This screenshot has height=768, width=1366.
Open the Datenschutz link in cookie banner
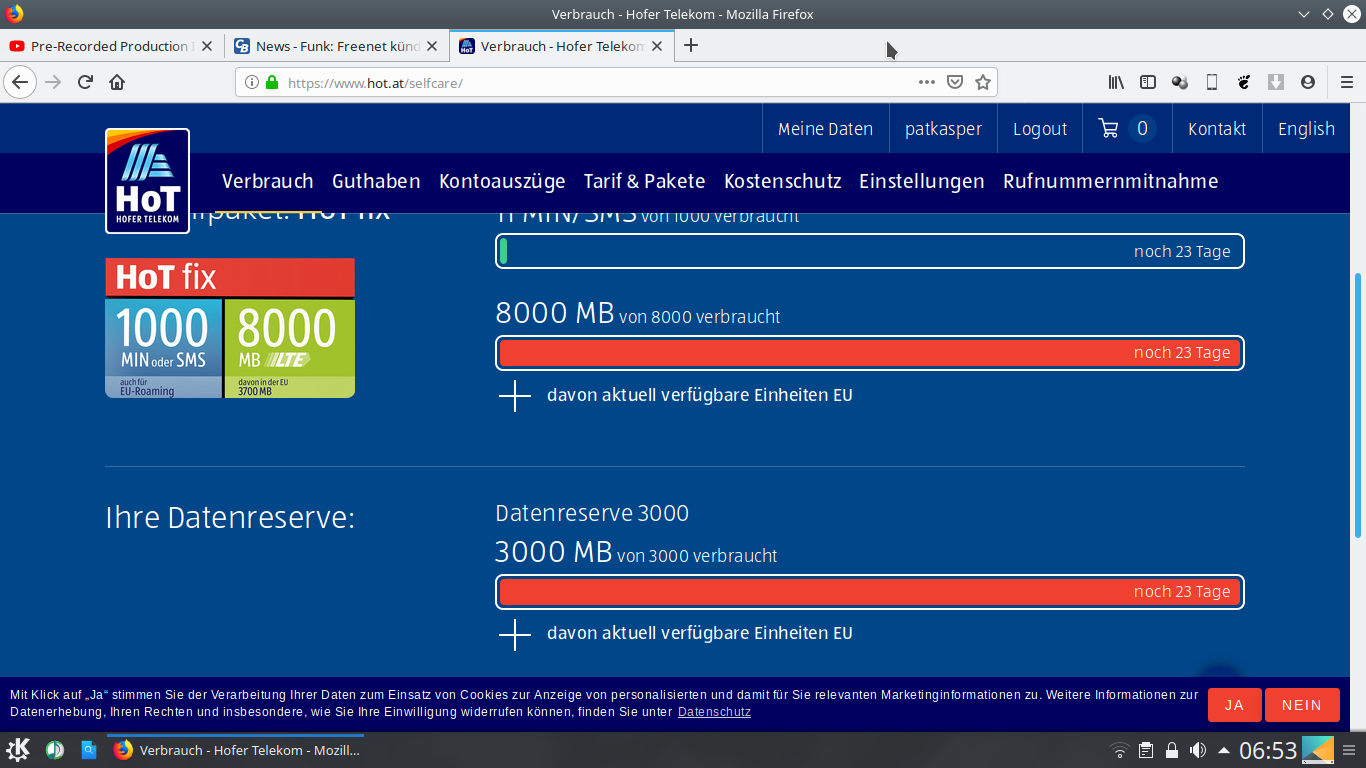click(x=714, y=712)
